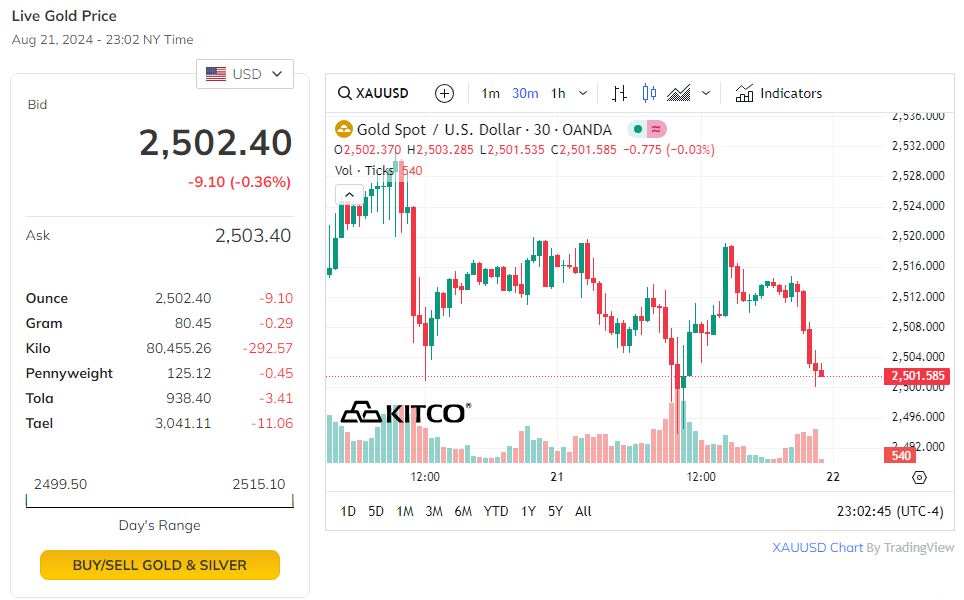The width and height of the screenshot is (964, 600).
Task: Toggle the pink data mode indicator
Action: [x=656, y=129]
